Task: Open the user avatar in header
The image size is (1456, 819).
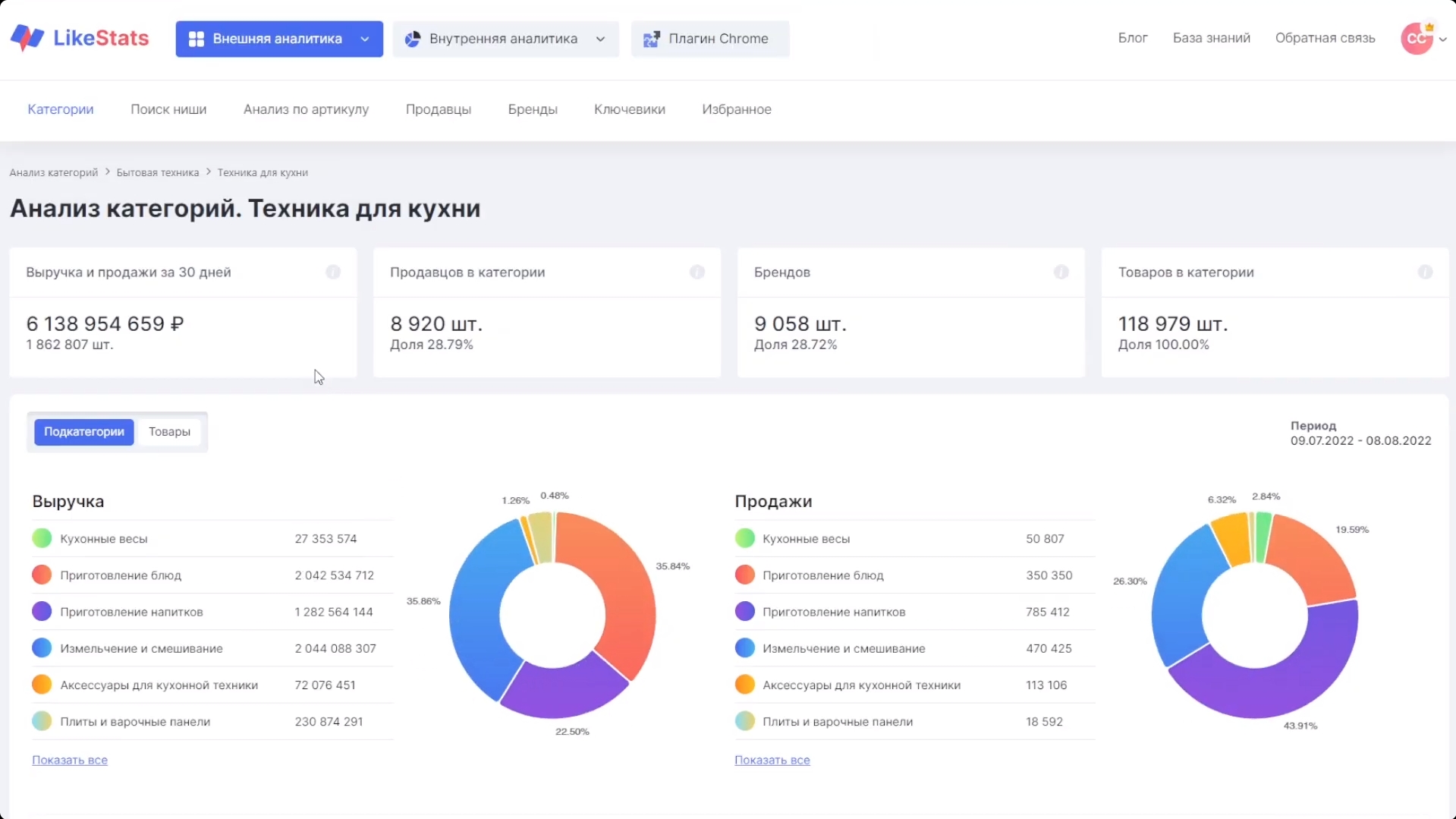Action: (1417, 38)
